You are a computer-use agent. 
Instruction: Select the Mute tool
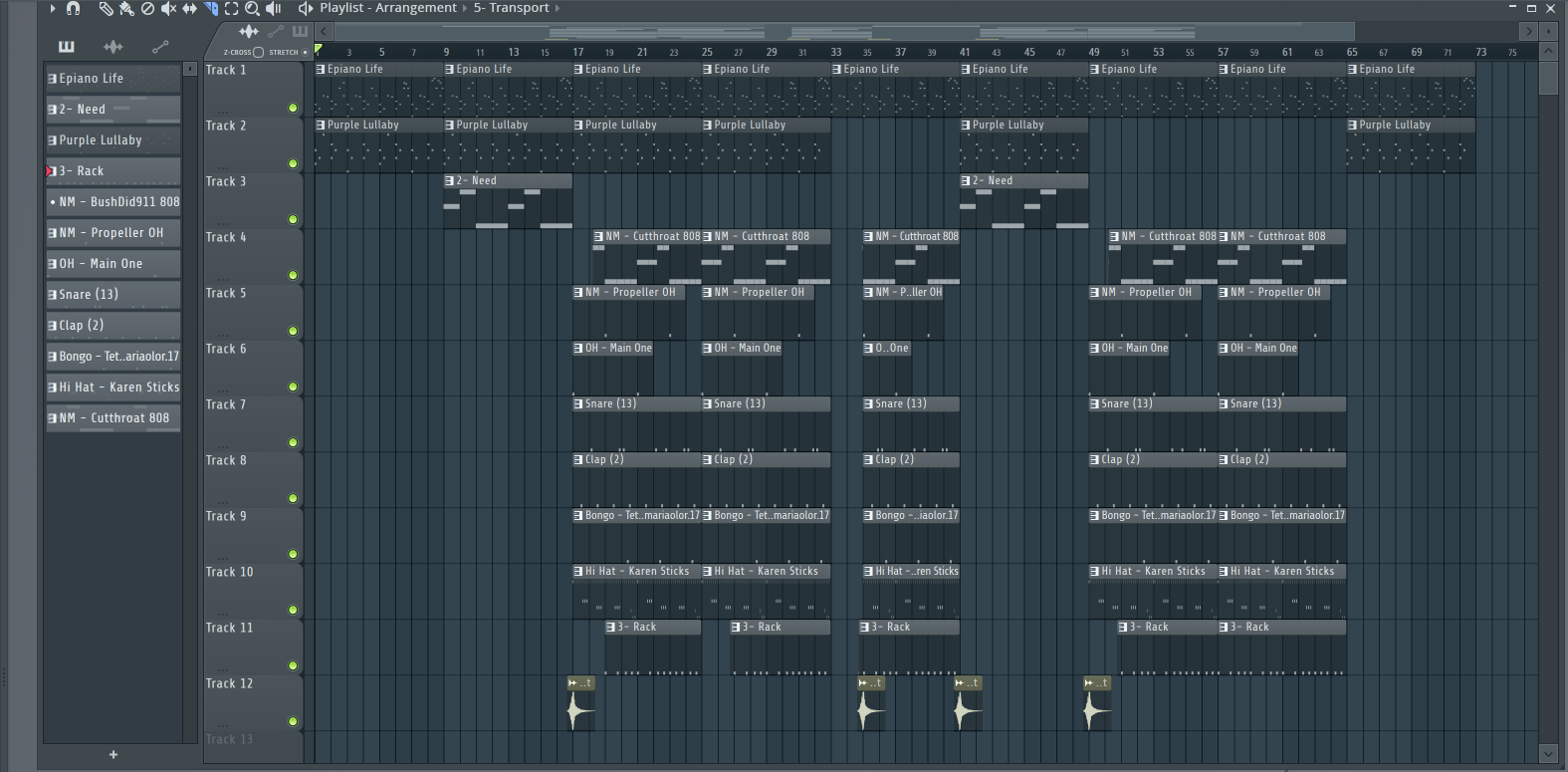pos(168,8)
